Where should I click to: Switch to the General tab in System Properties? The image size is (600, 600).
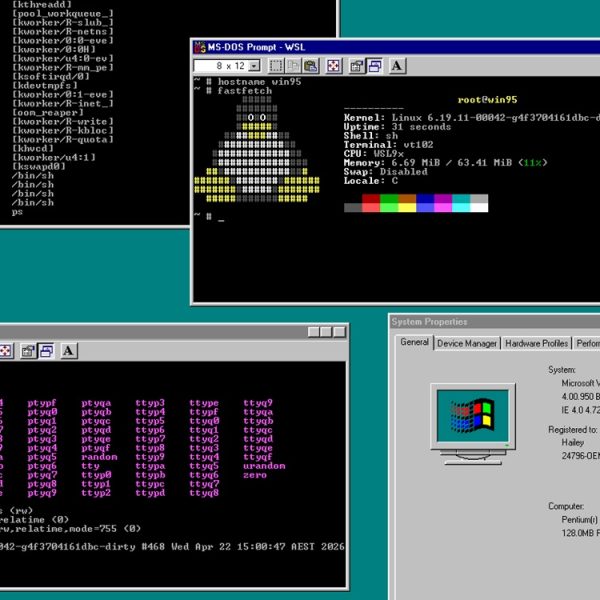414,342
